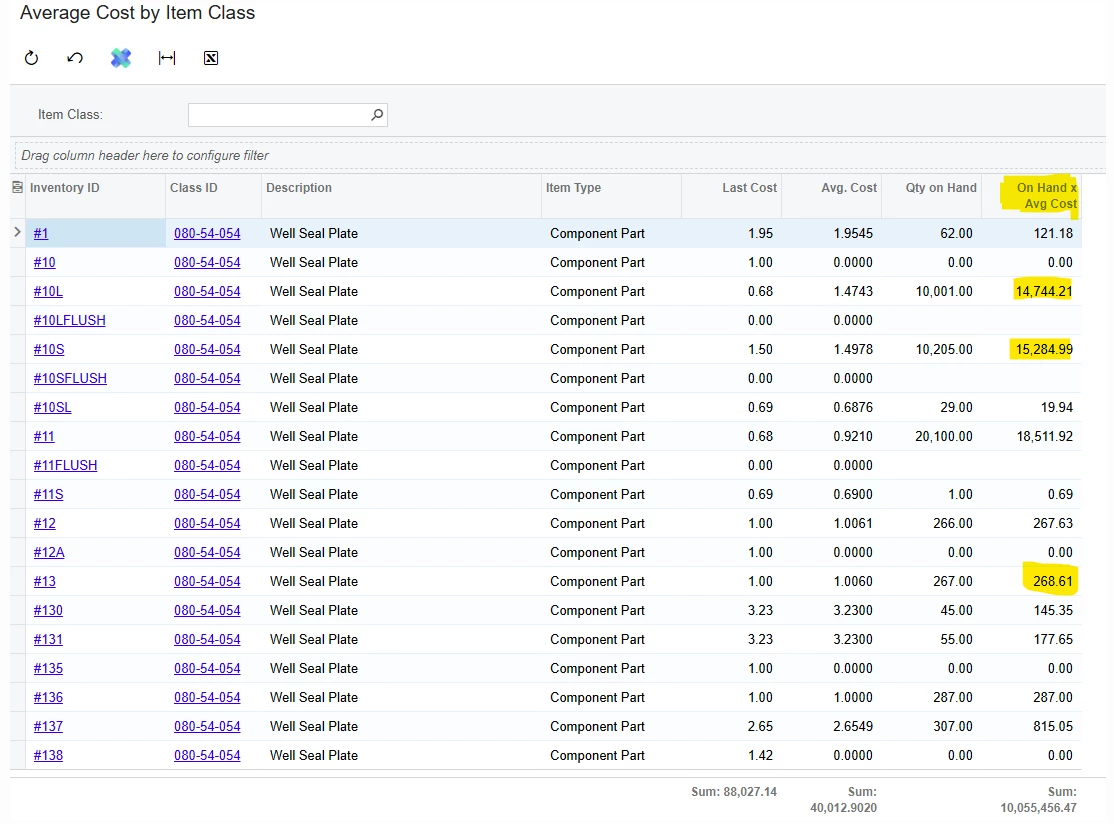Screen dimensions: 1114x824
Task: Sort by the Avg. Cost column header
Action: (849, 188)
